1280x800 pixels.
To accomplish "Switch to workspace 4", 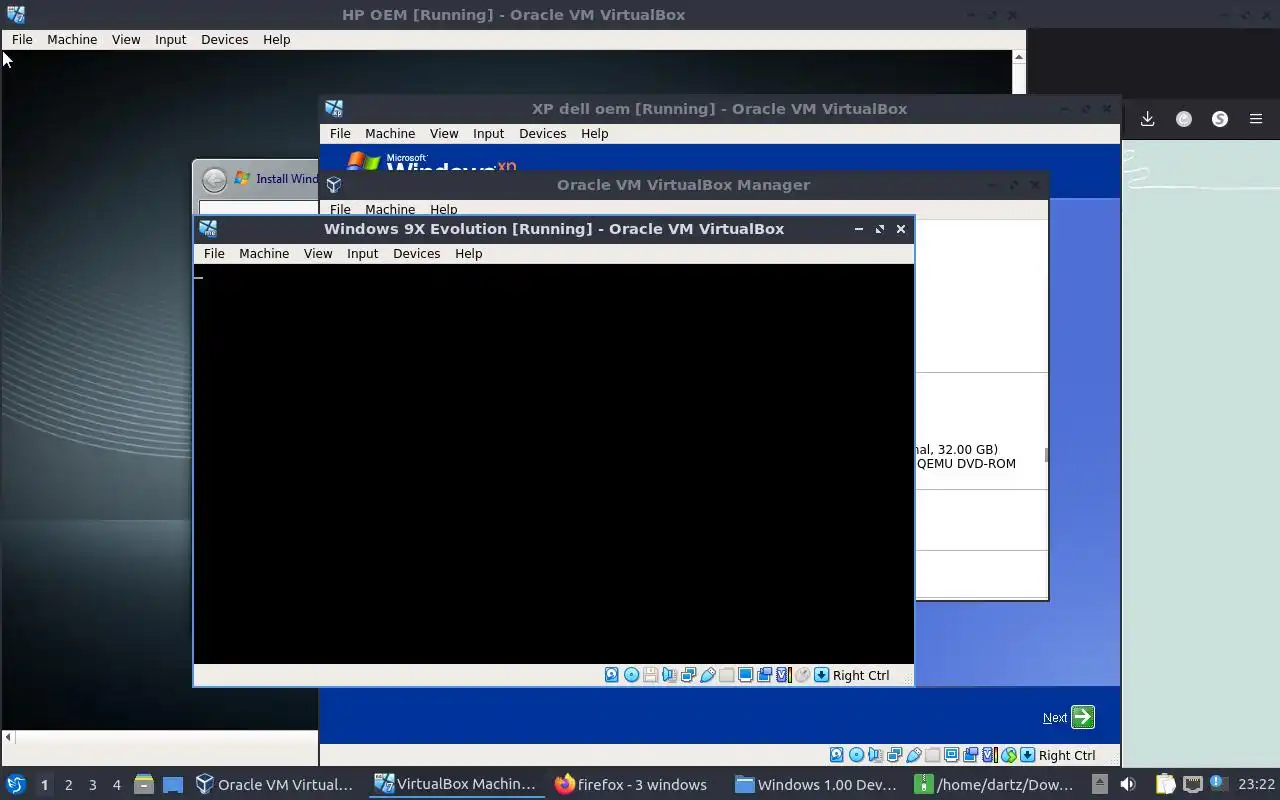I will click(x=116, y=785).
